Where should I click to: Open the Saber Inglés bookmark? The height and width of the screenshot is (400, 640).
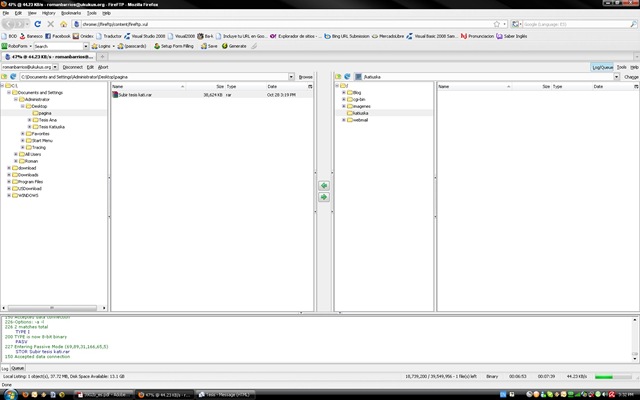[x=511, y=36]
